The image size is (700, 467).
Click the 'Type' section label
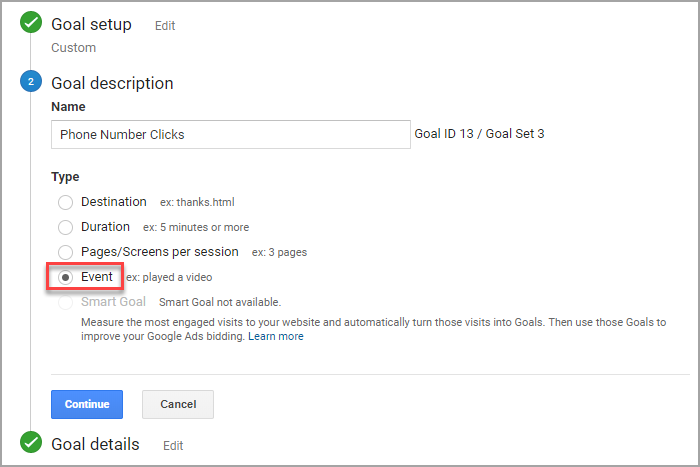(x=65, y=177)
